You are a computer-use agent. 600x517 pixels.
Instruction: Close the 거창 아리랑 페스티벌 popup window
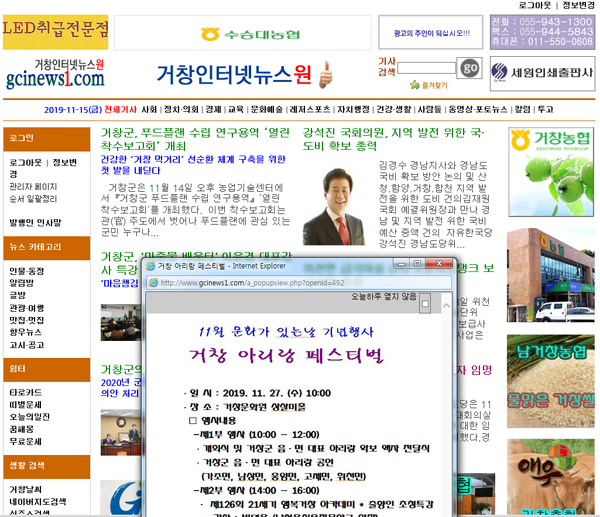click(x=439, y=264)
